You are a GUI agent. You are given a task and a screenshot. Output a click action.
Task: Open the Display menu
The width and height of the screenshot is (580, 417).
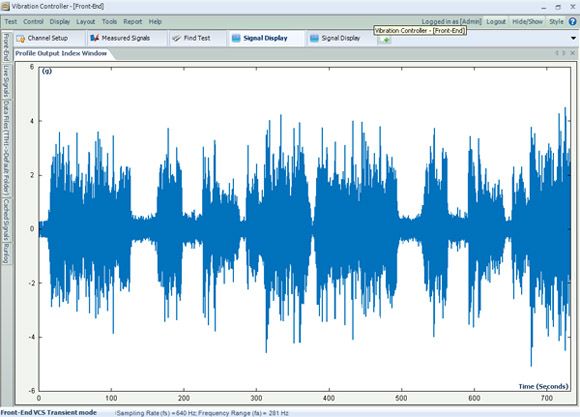(60, 21)
